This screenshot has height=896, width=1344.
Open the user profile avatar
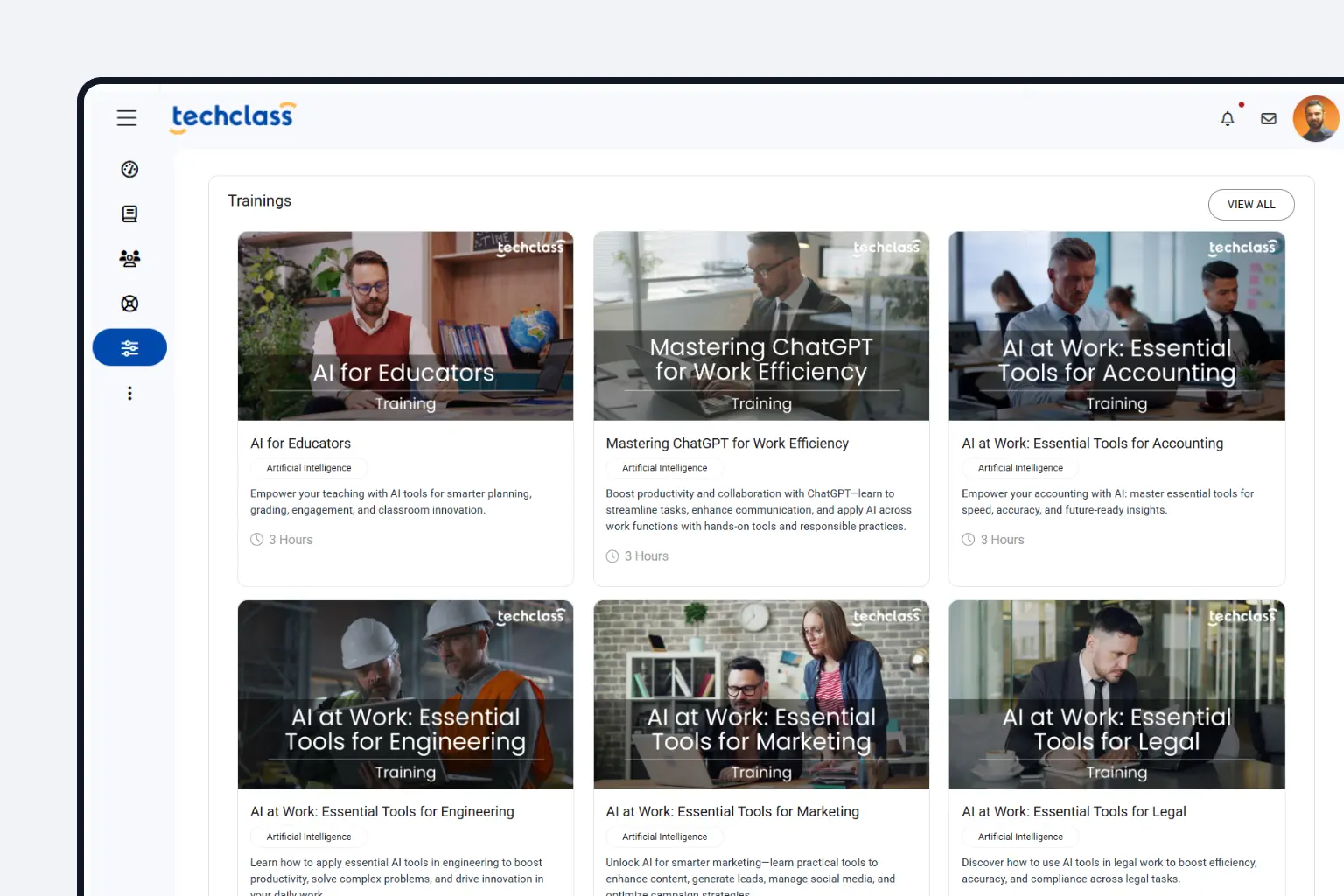pos(1316,118)
